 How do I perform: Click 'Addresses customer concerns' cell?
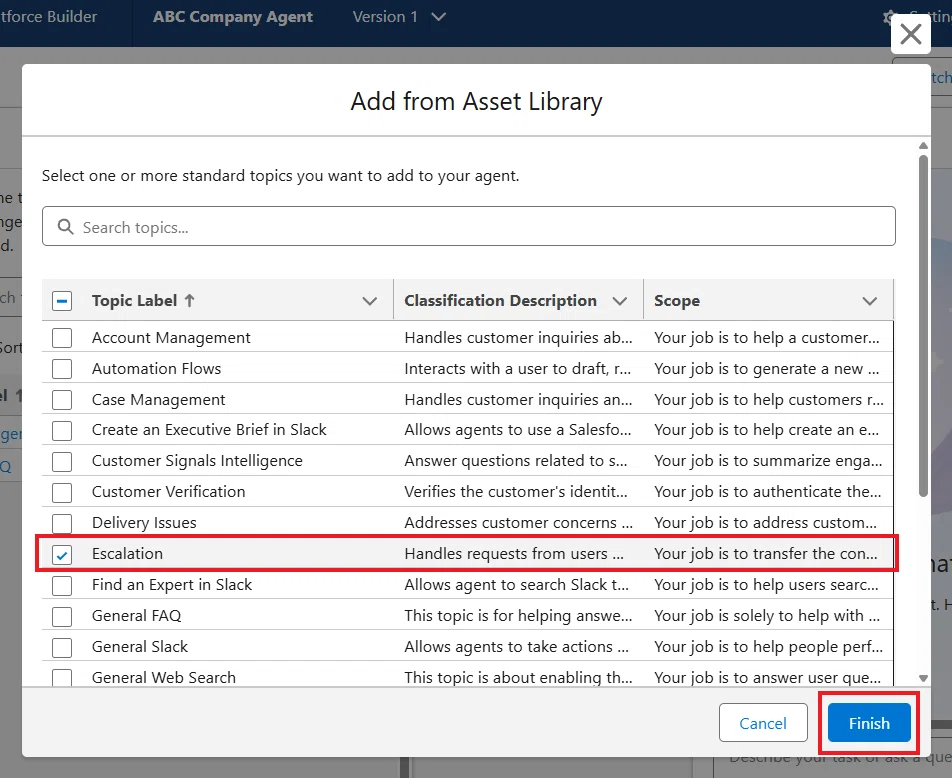[518, 523]
